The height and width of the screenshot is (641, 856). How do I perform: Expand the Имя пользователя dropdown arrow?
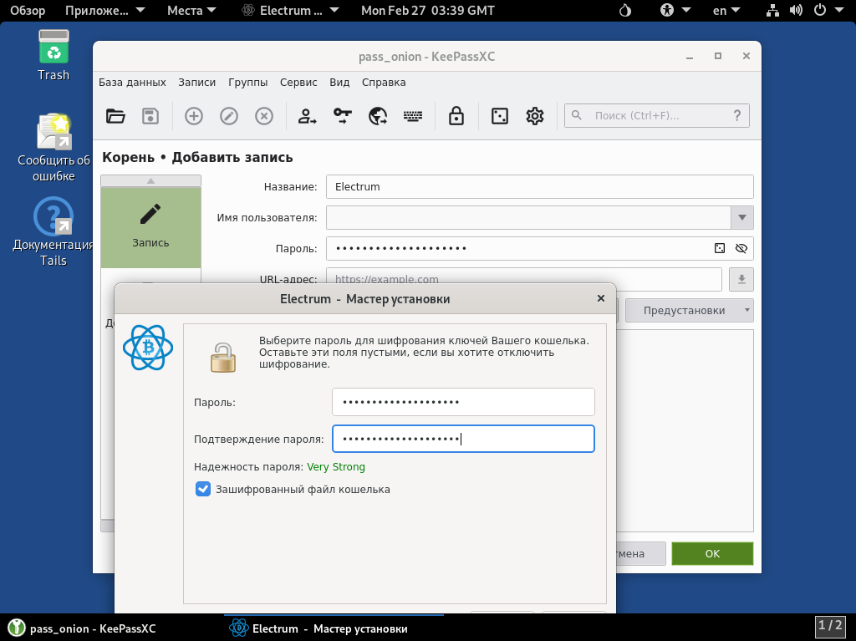[x=741, y=217]
